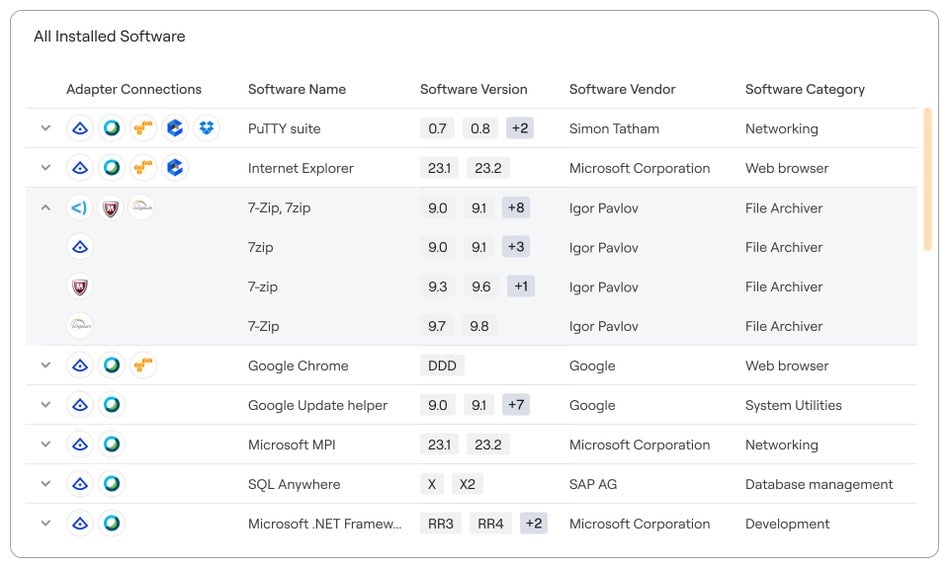The width and height of the screenshot is (949, 568).
Task: Sort by Software Name column header
Action: coord(296,89)
